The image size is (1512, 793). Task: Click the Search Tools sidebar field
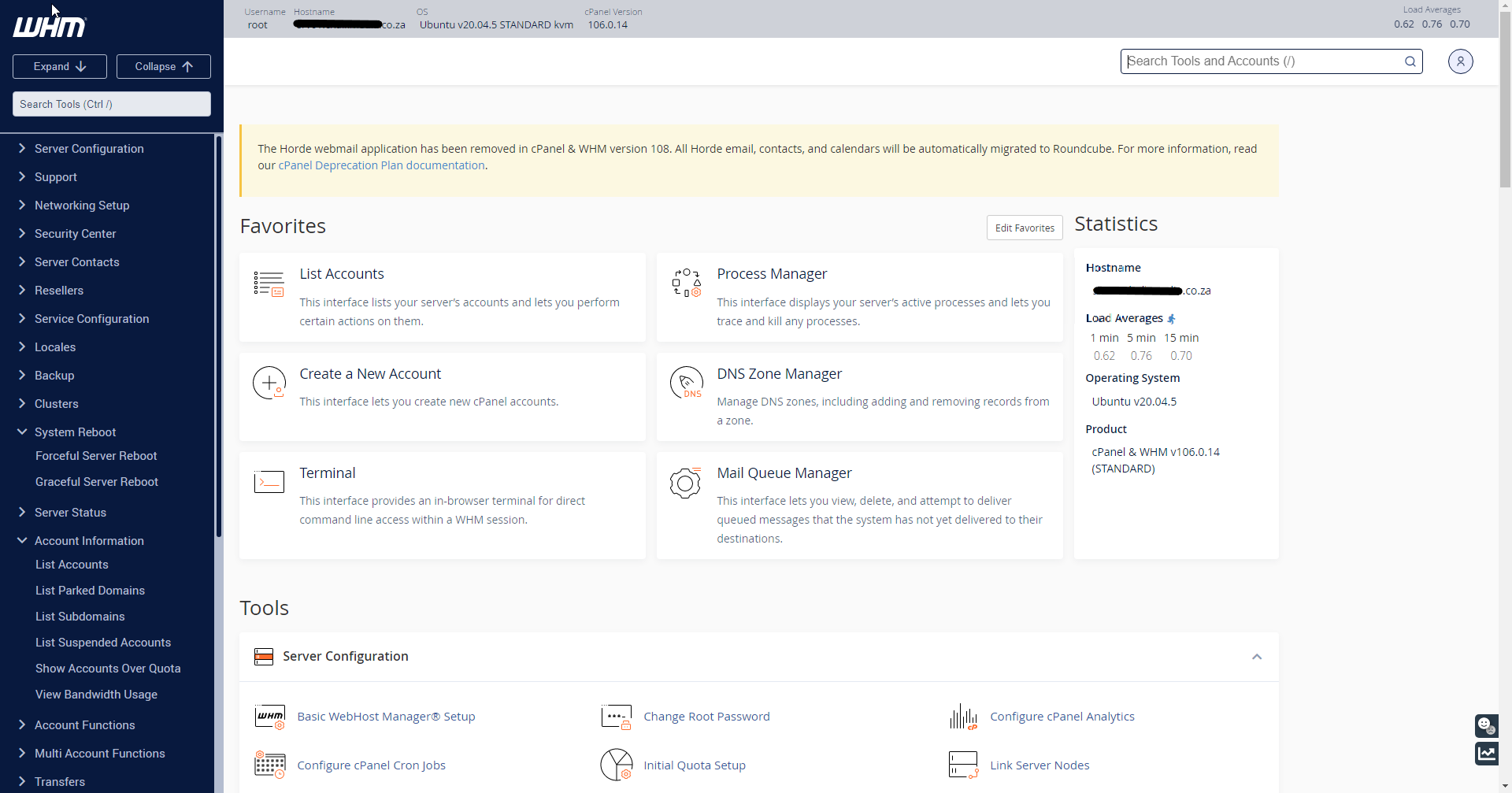[112, 104]
